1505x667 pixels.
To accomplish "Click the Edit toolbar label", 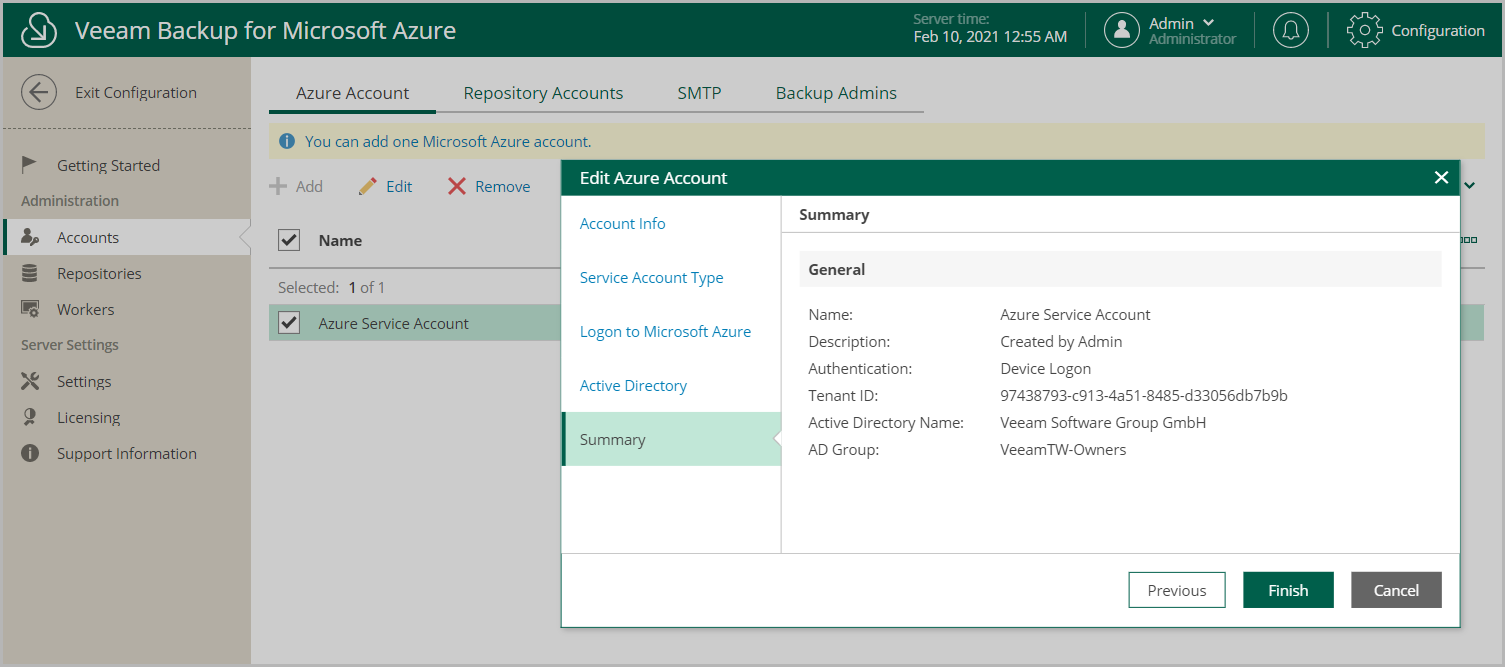I will (x=399, y=186).
